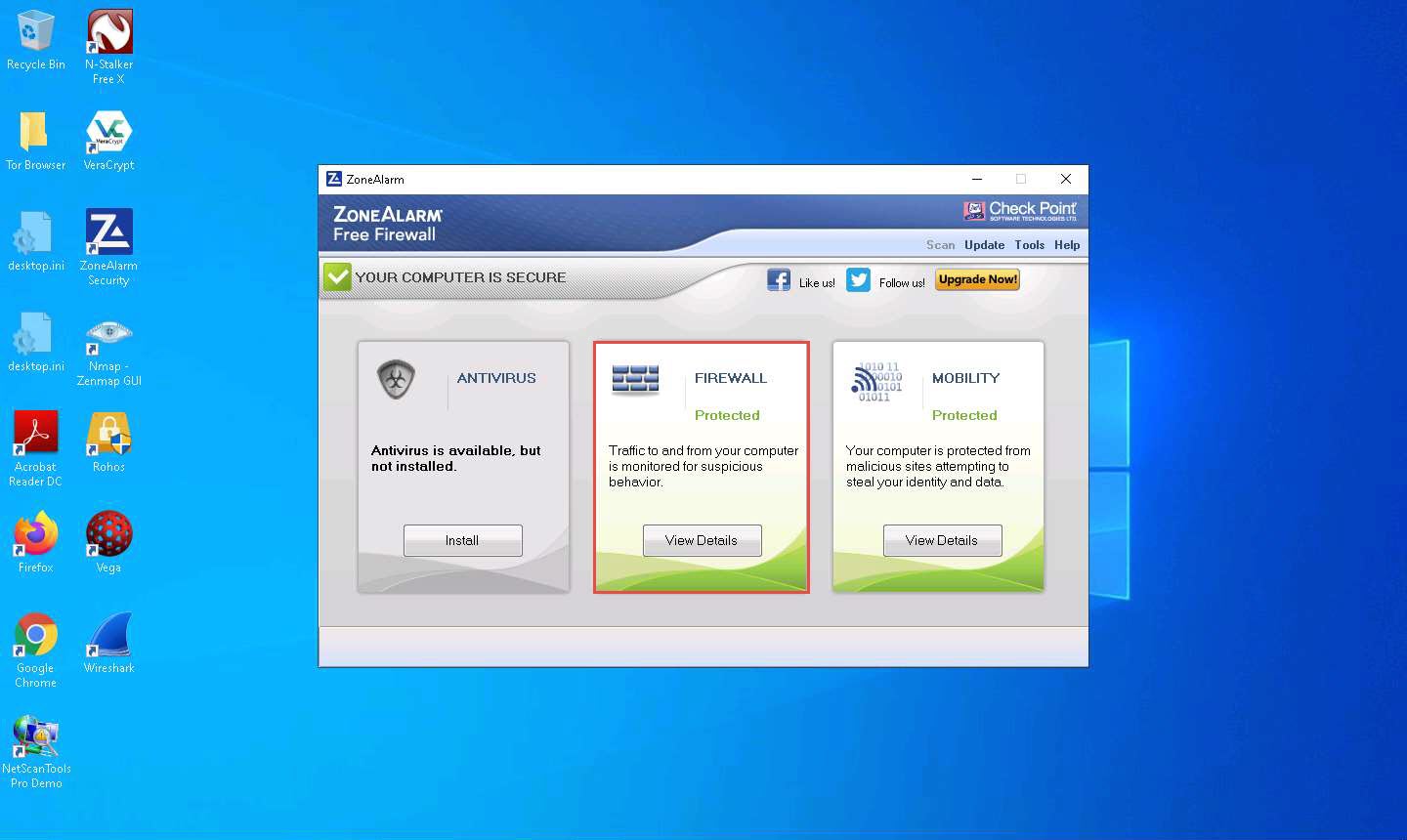Click the Mobility wireless signal icon
The image size is (1407, 840).
tap(875, 381)
